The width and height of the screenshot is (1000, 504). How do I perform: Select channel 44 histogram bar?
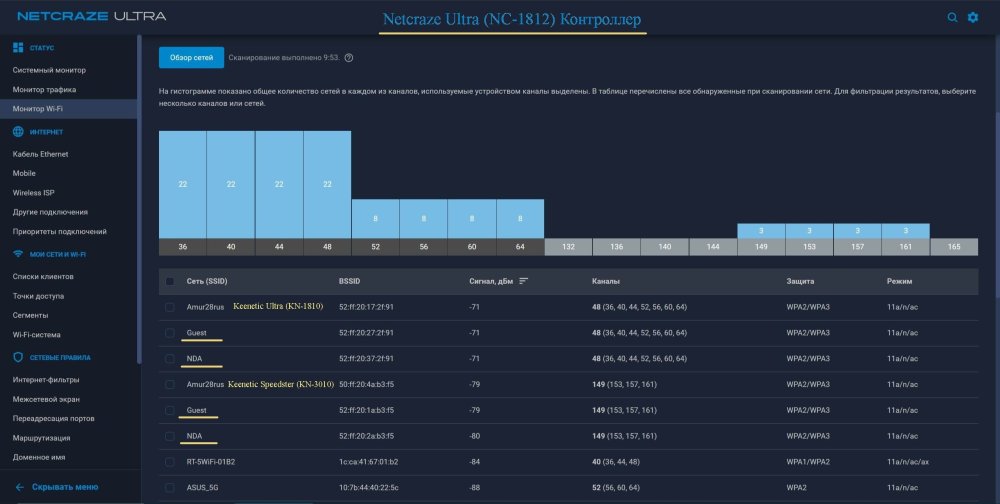279,184
